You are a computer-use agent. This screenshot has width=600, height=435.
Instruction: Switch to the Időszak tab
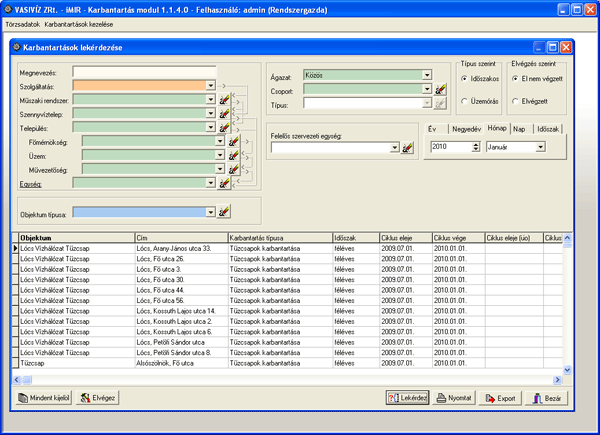pyautogui.click(x=548, y=129)
